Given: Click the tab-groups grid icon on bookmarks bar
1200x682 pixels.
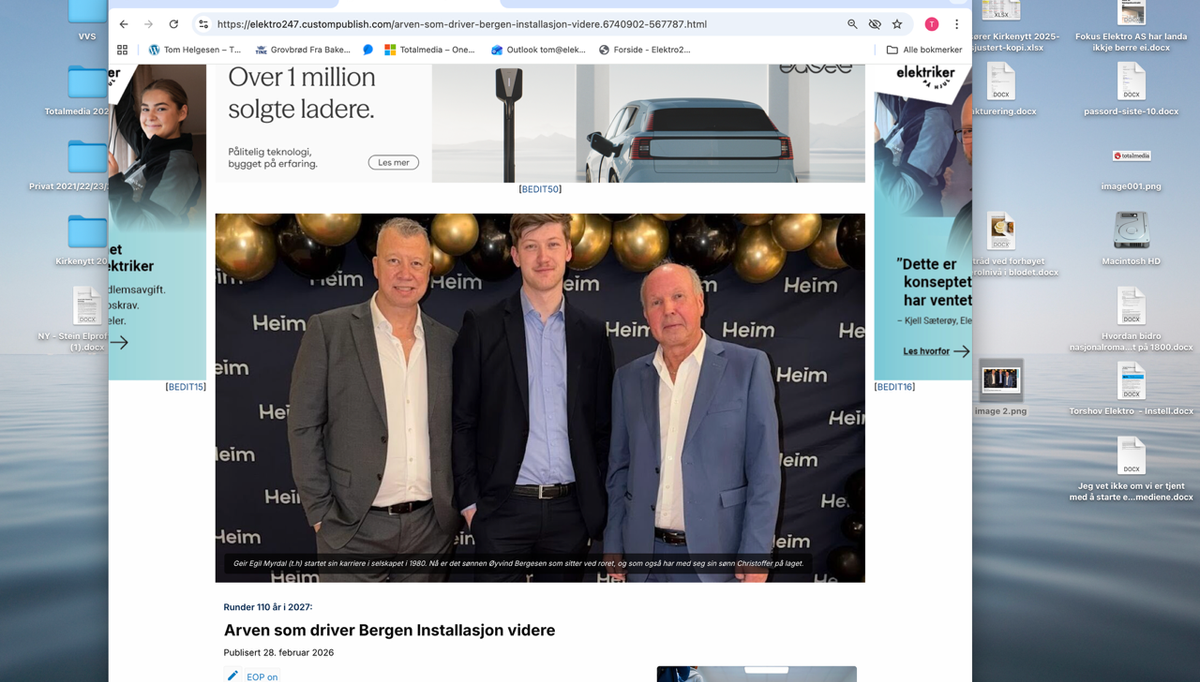Looking at the screenshot, I should point(122,49).
